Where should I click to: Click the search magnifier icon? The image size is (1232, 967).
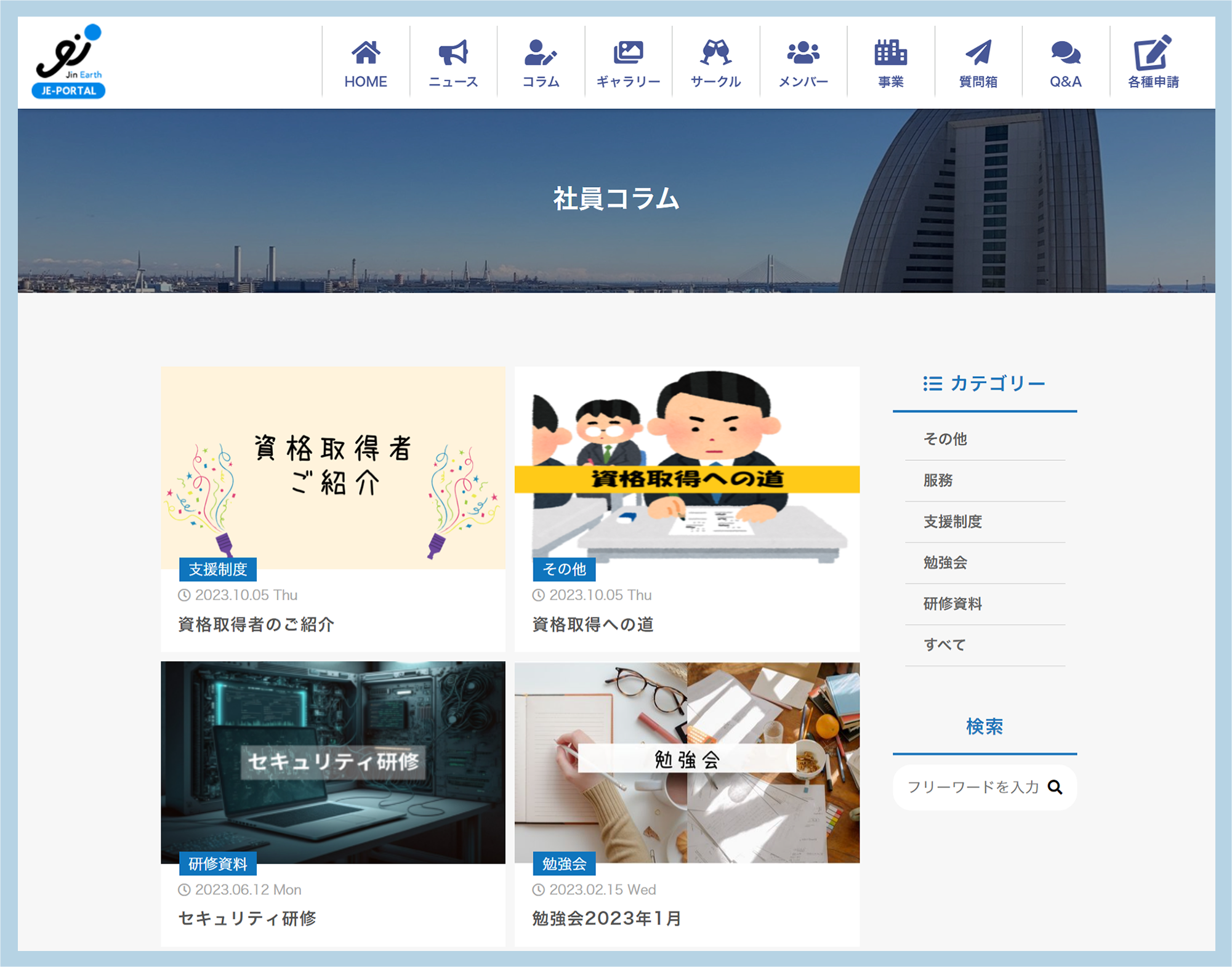[1055, 787]
